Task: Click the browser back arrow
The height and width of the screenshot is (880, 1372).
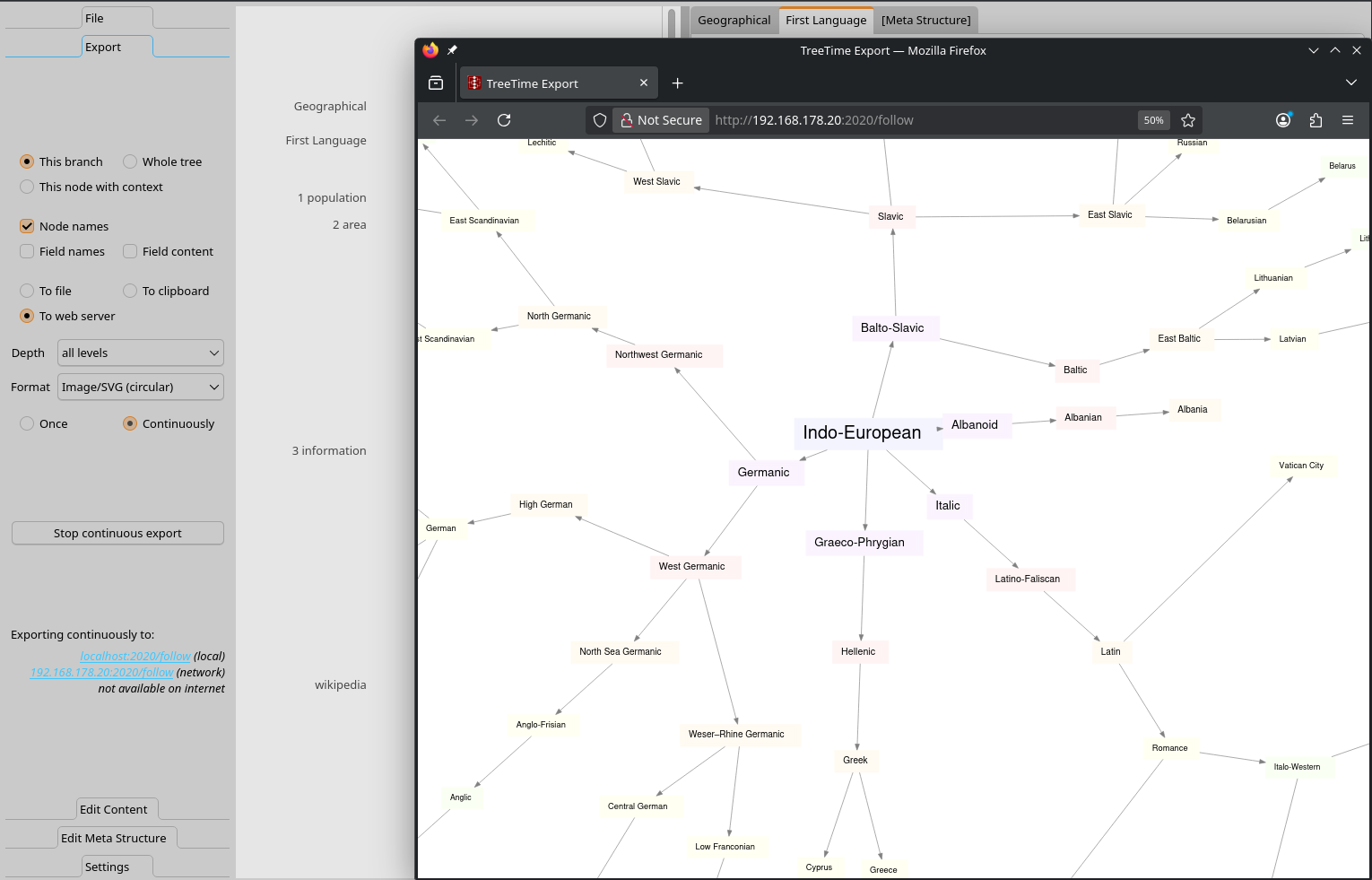Action: coord(439,120)
